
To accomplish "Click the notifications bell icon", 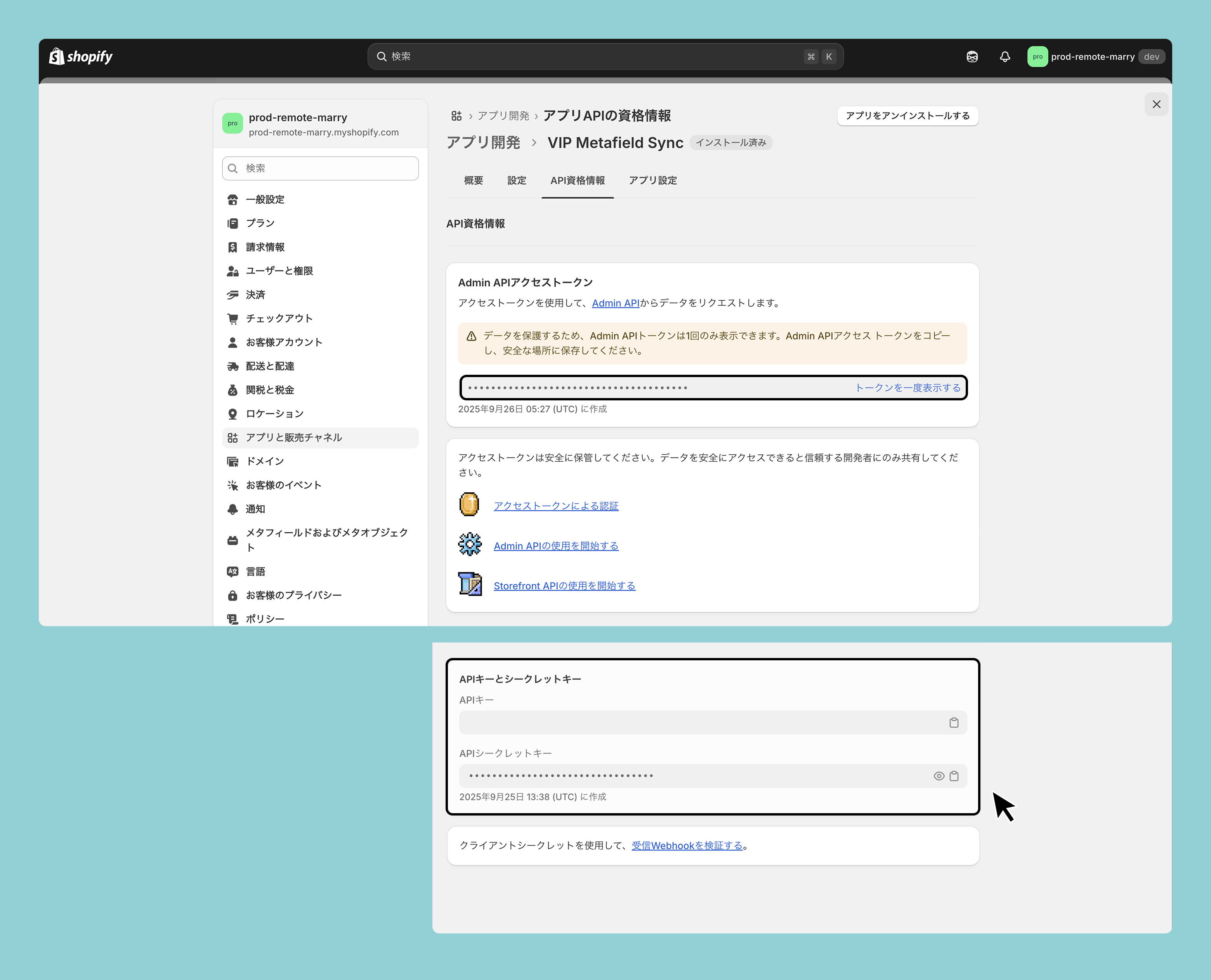I will coord(1005,57).
